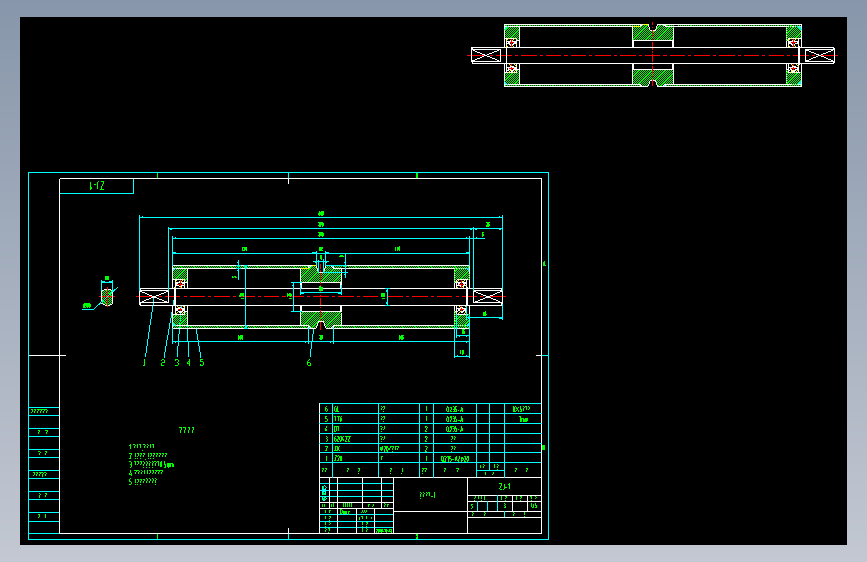
Task: Select balloon number 5 below the assembly
Action: [x=202, y=363]
